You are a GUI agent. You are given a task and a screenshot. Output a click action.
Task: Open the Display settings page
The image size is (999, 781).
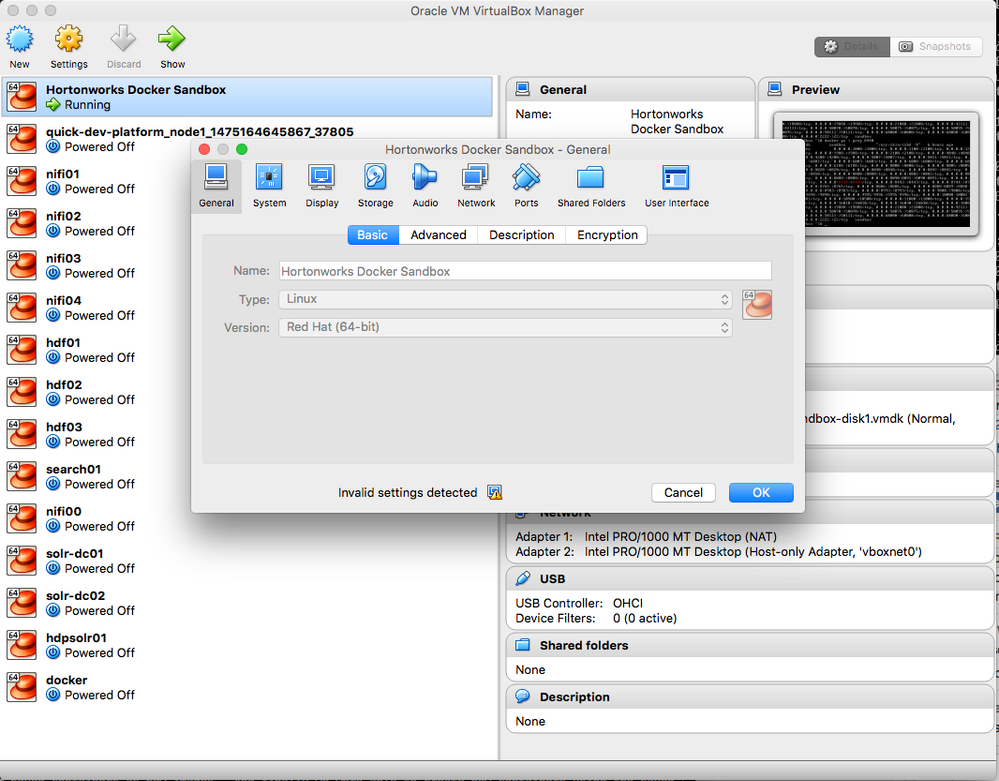point(321,185)
